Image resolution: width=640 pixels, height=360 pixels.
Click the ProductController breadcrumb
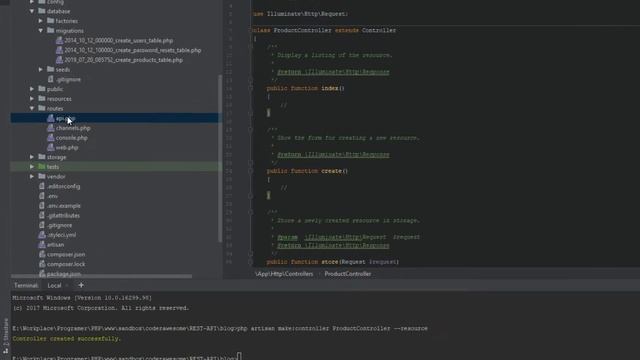pos(348,274)
